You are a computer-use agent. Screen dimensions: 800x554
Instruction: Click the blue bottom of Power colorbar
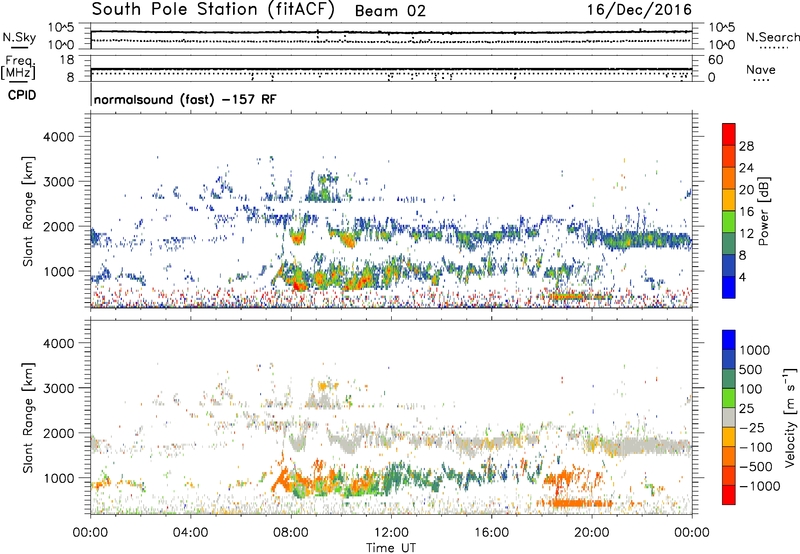[729, 287]
